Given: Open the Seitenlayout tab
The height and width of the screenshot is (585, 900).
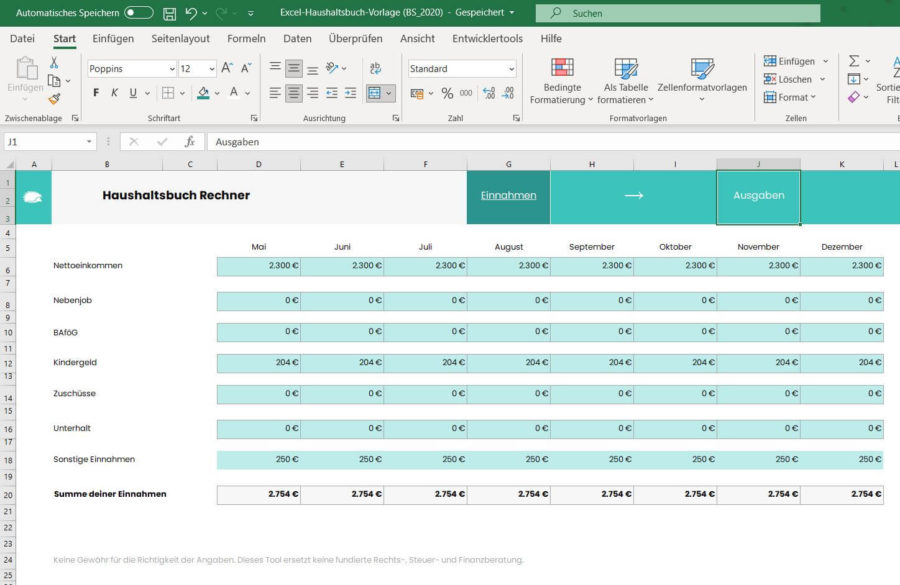Looking at the screenshot, I should point(180,38).
